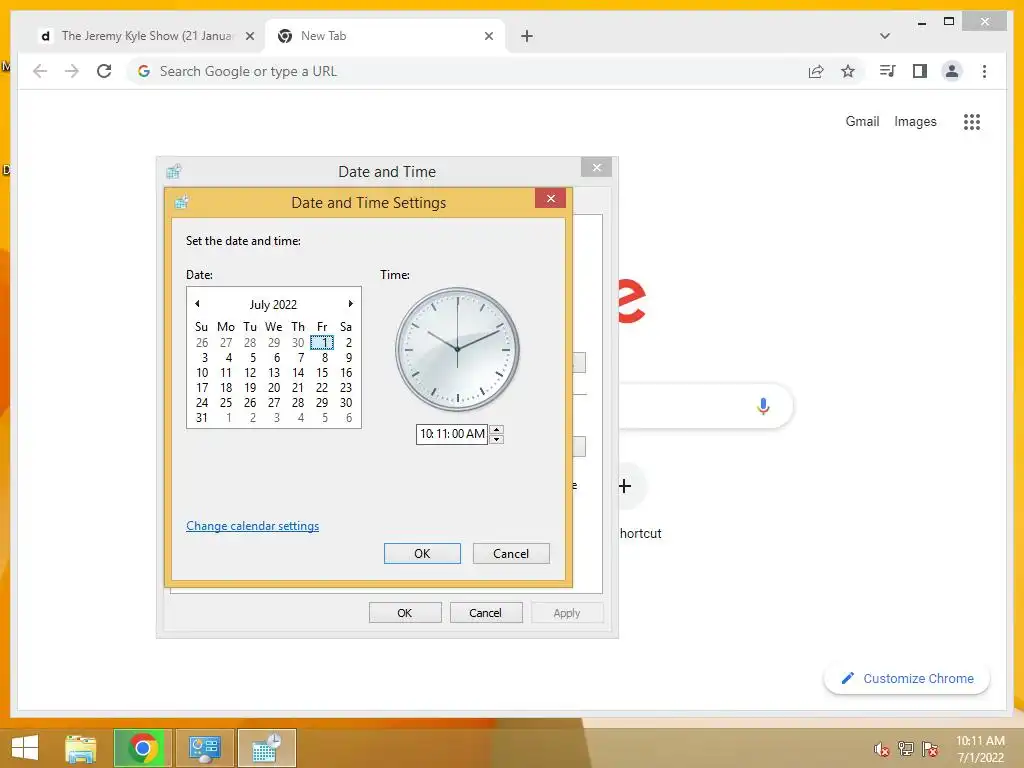Image resolution: width=1024 pixels, height=768 pixels.
Task: Start voice search with microphone icon
Action: (x=763, y=406)
